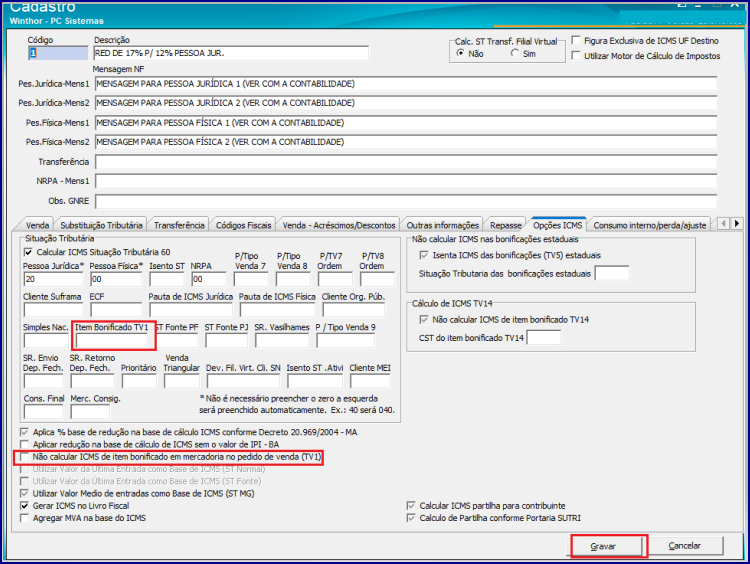Image resolution: width=750 pixels, height=564 pixels.
Task: Click the Item Bonificado TV1 field
Action: (112, 340)
